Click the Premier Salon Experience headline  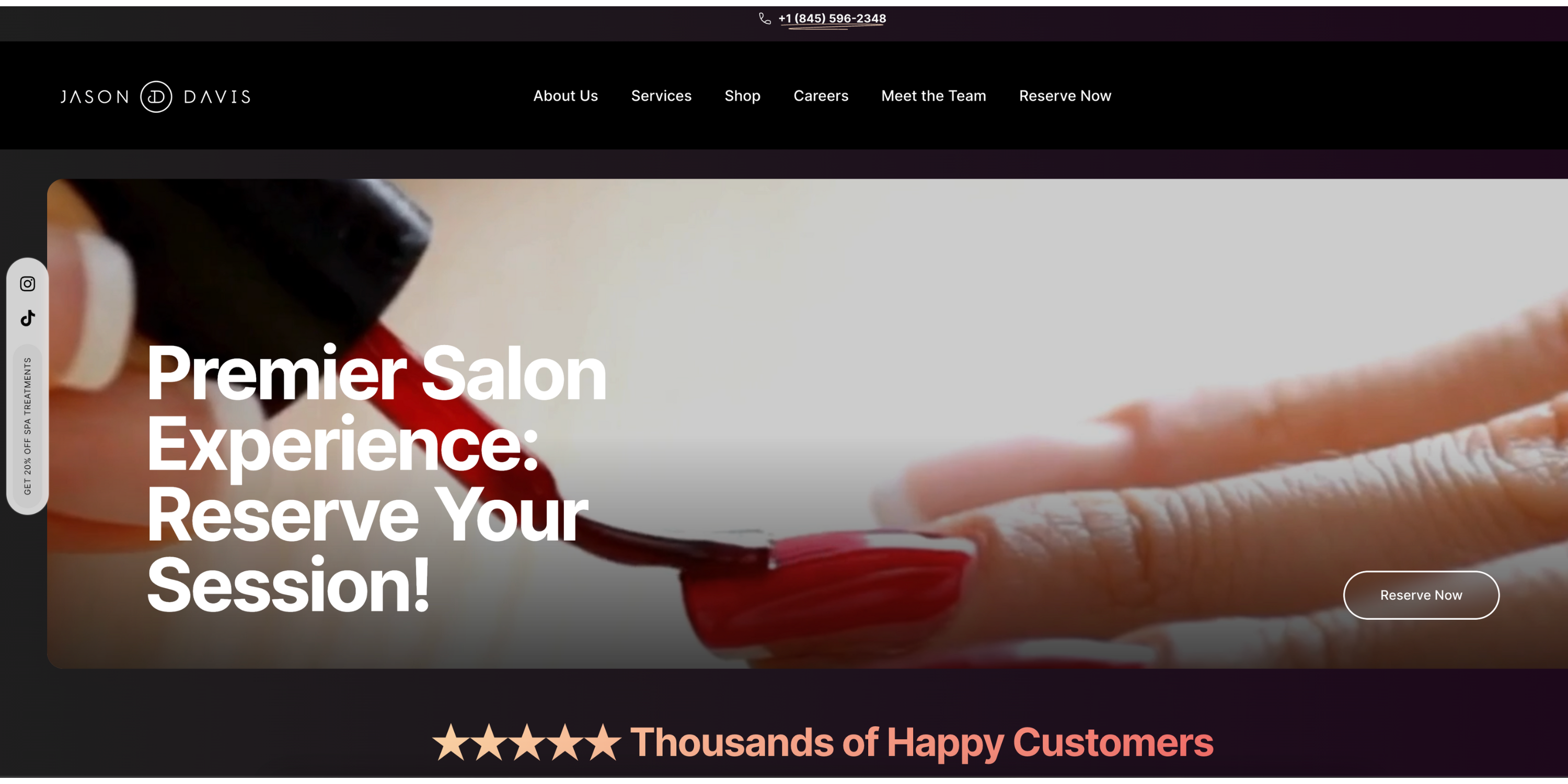coord(376,478)
